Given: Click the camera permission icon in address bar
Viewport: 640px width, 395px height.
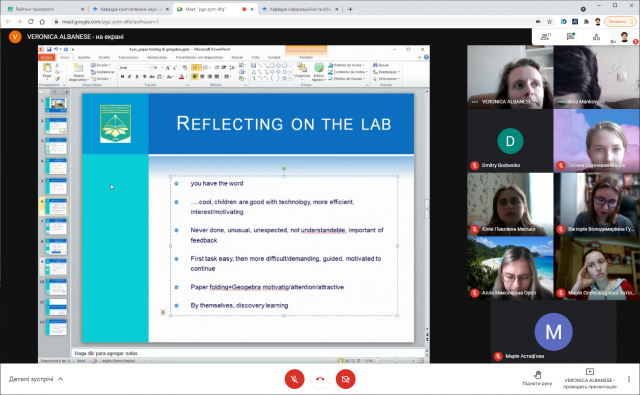Looking at the screenshot, I should pos(538,22).
